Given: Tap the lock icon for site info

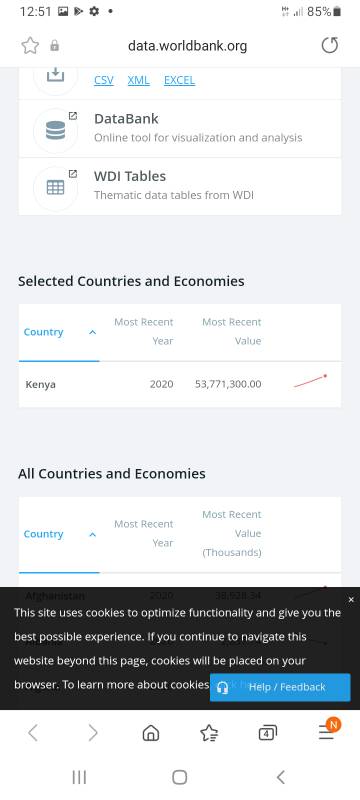Looking at the screenshot, I should tap(55, 46).
